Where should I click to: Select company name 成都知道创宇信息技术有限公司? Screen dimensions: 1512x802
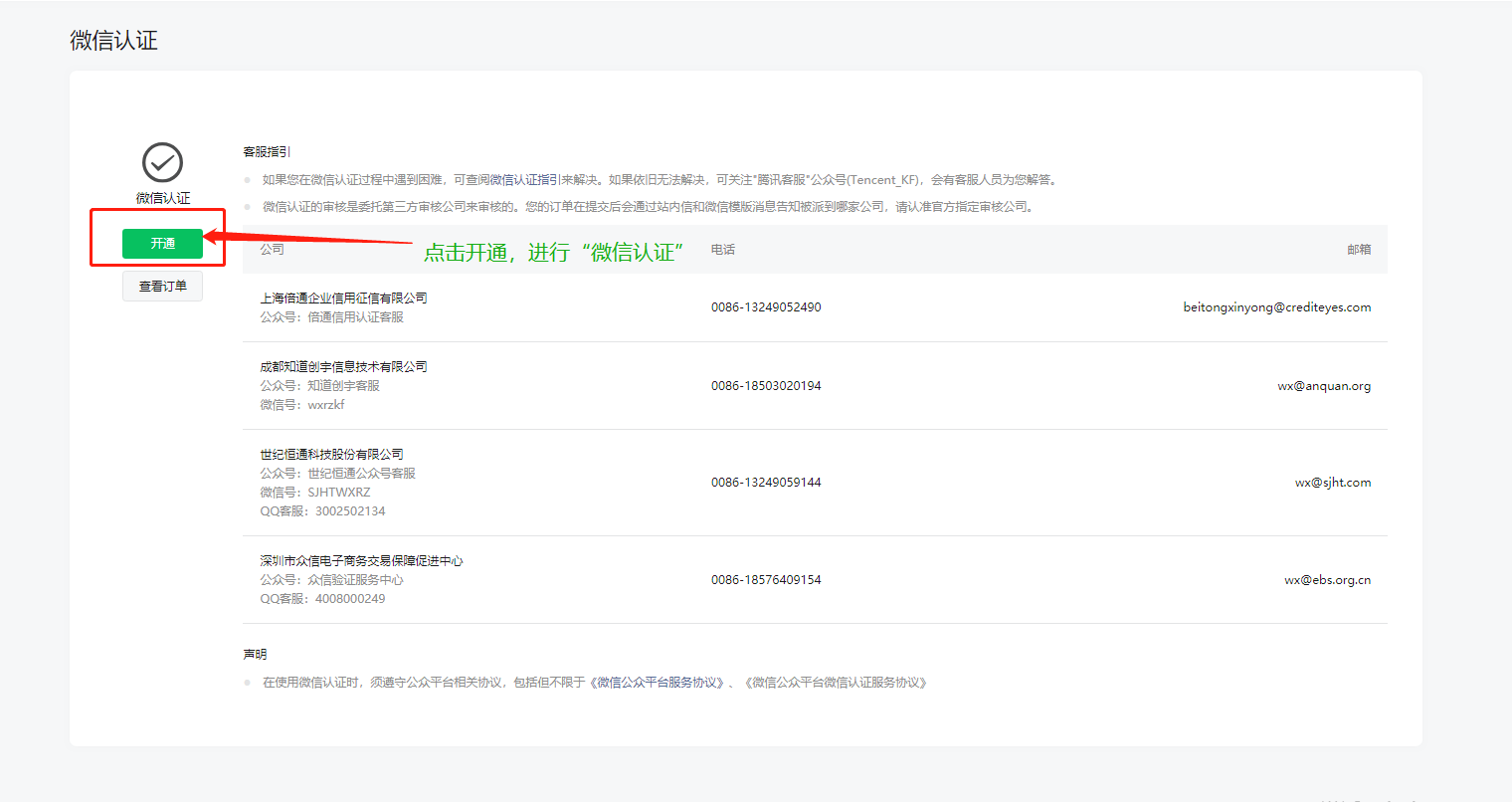click(343, 367)
